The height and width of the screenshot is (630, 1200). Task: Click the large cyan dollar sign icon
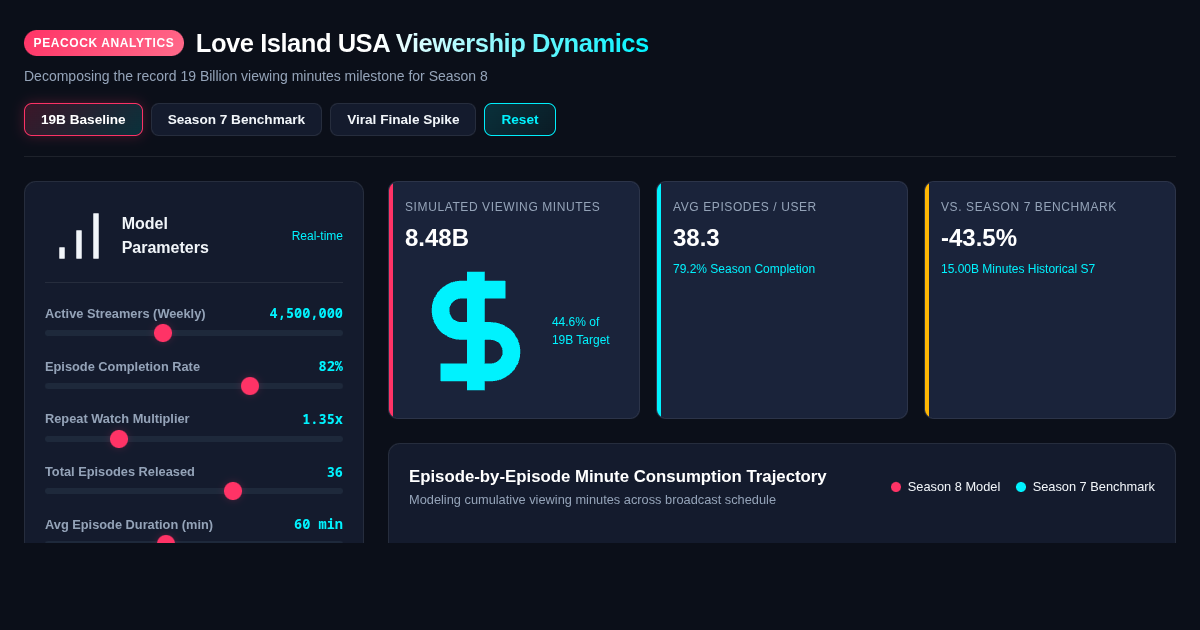click(475, 331)
